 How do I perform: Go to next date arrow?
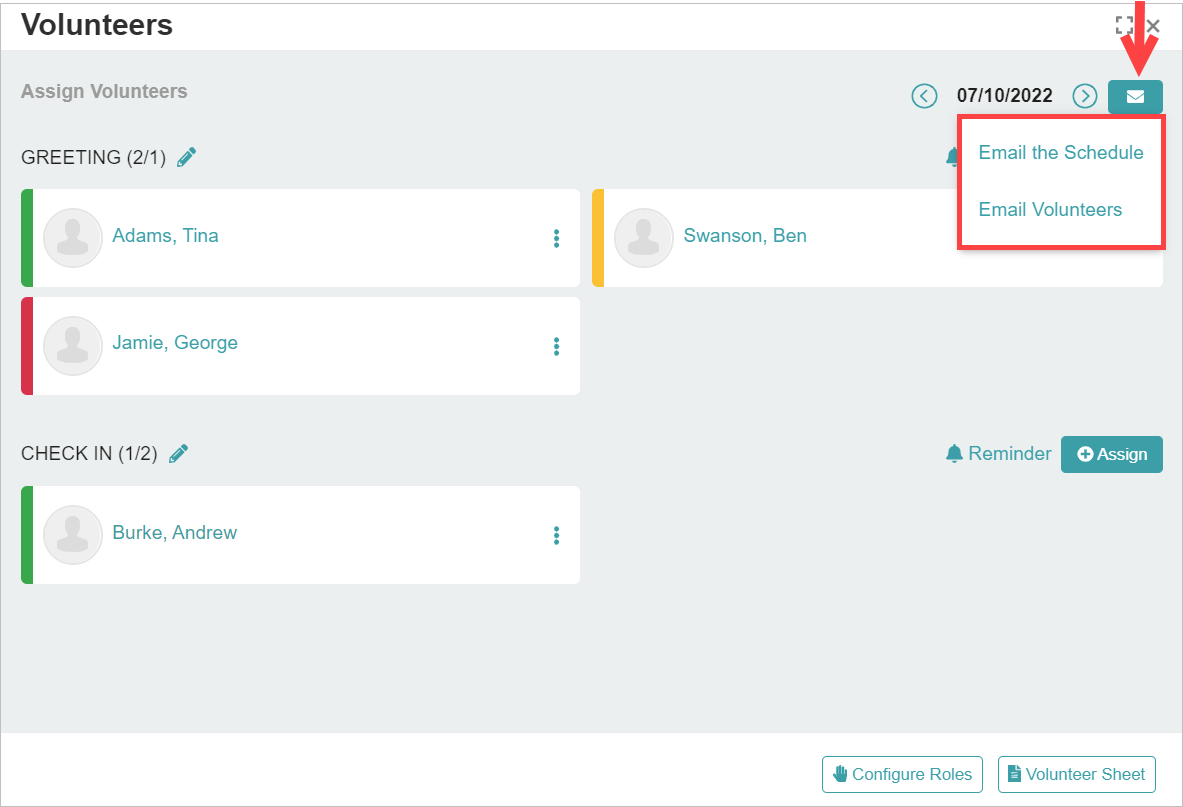coord(1085,96)
